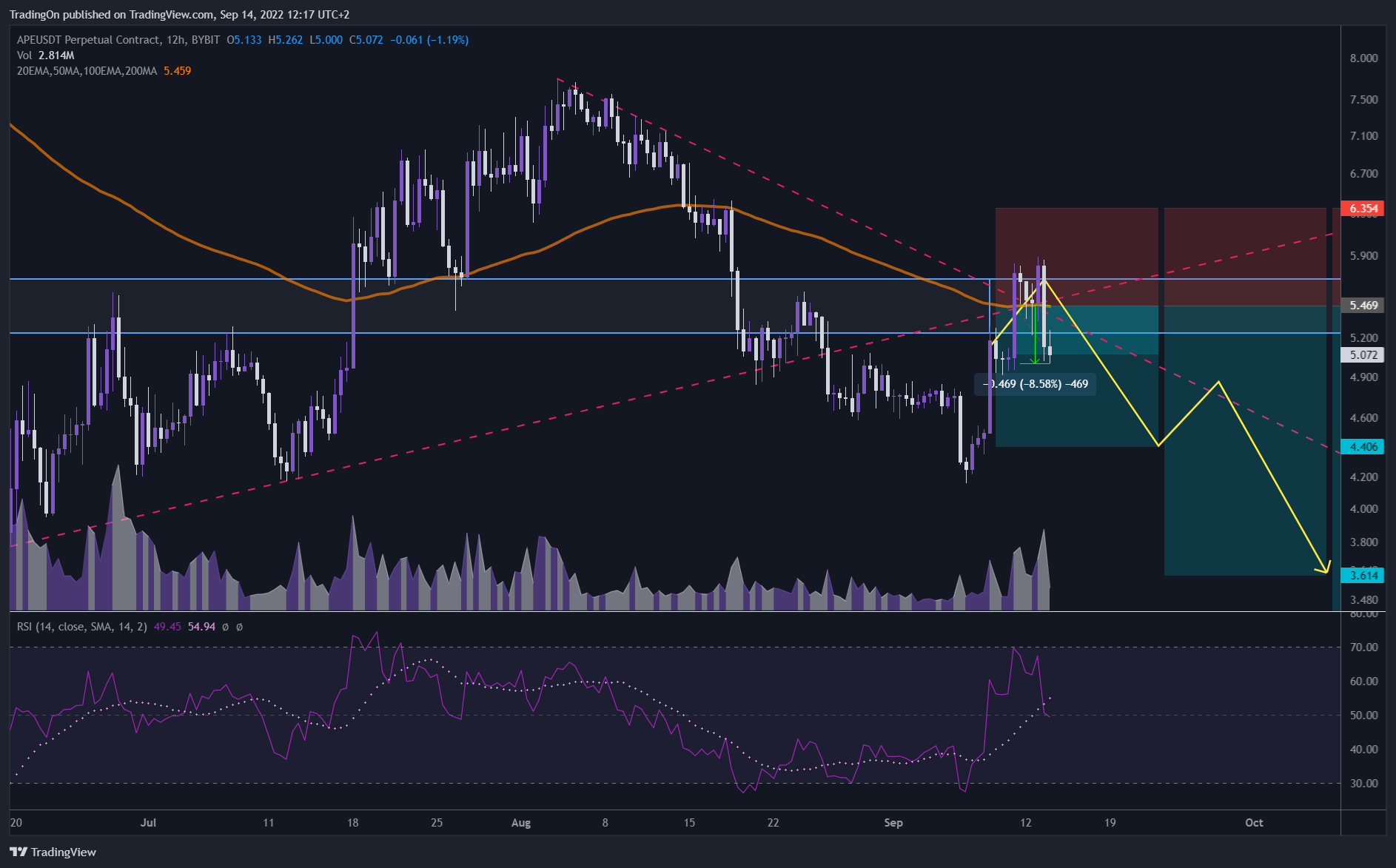This screenshot has height=868, width=1396.
Task: Click the 5.900 price axis level
Action: (1363, 256)
